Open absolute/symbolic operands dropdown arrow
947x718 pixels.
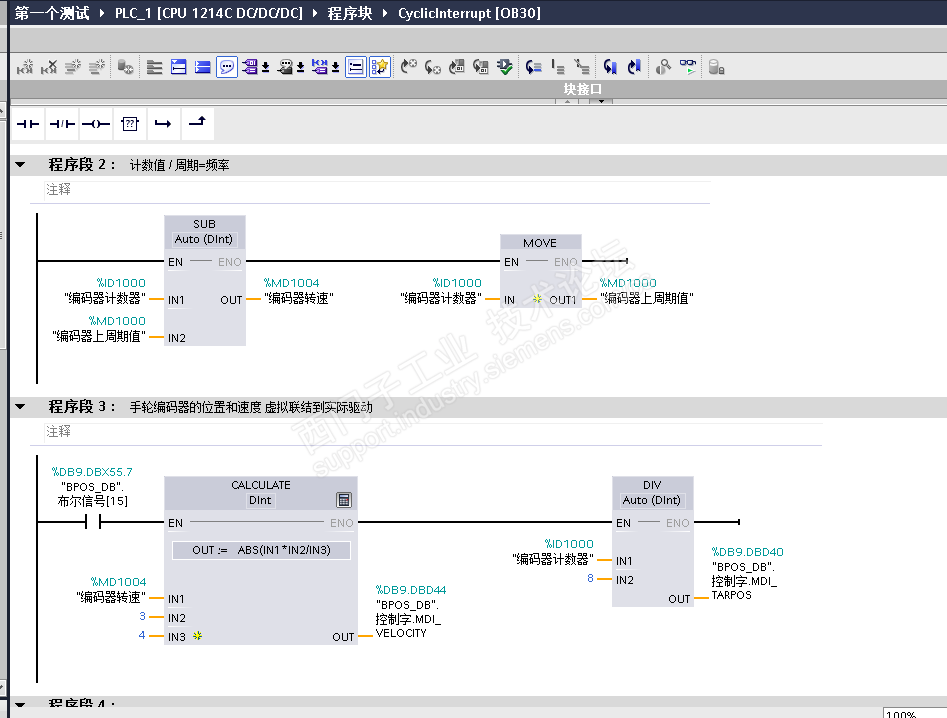click(265, 68)
